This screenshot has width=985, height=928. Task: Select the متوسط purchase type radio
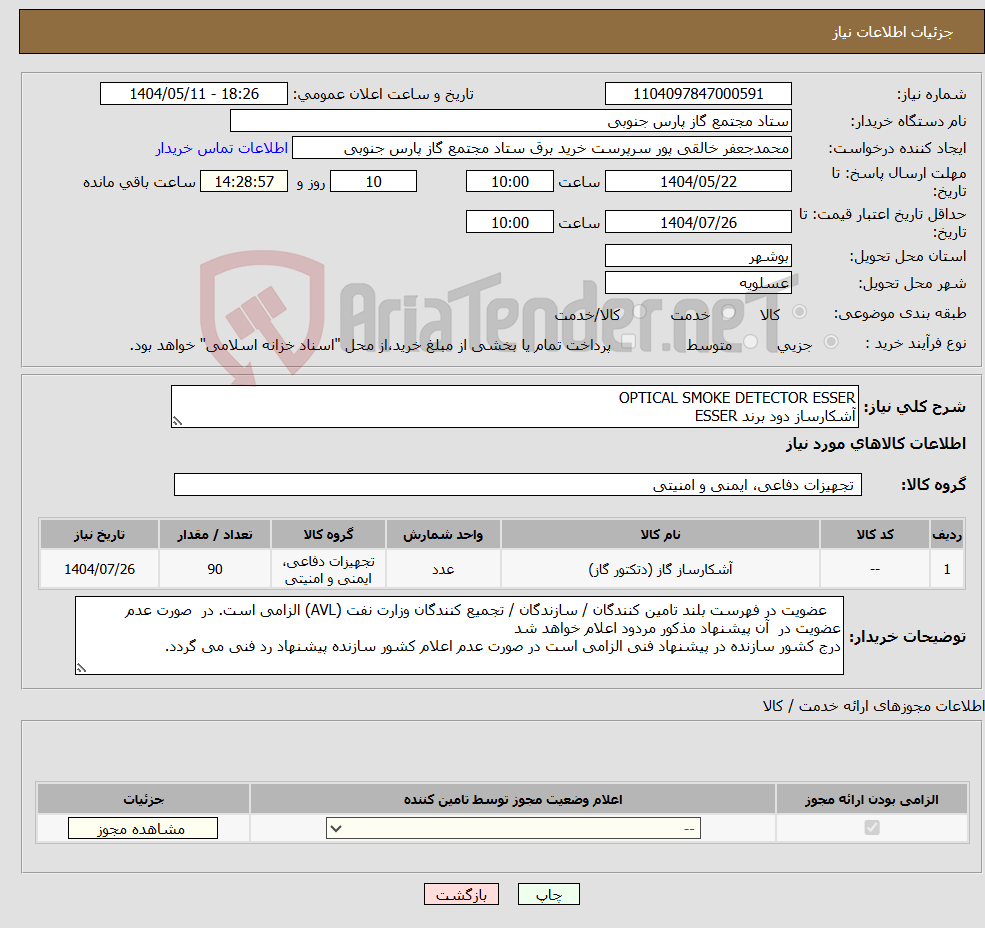(751, 342)
